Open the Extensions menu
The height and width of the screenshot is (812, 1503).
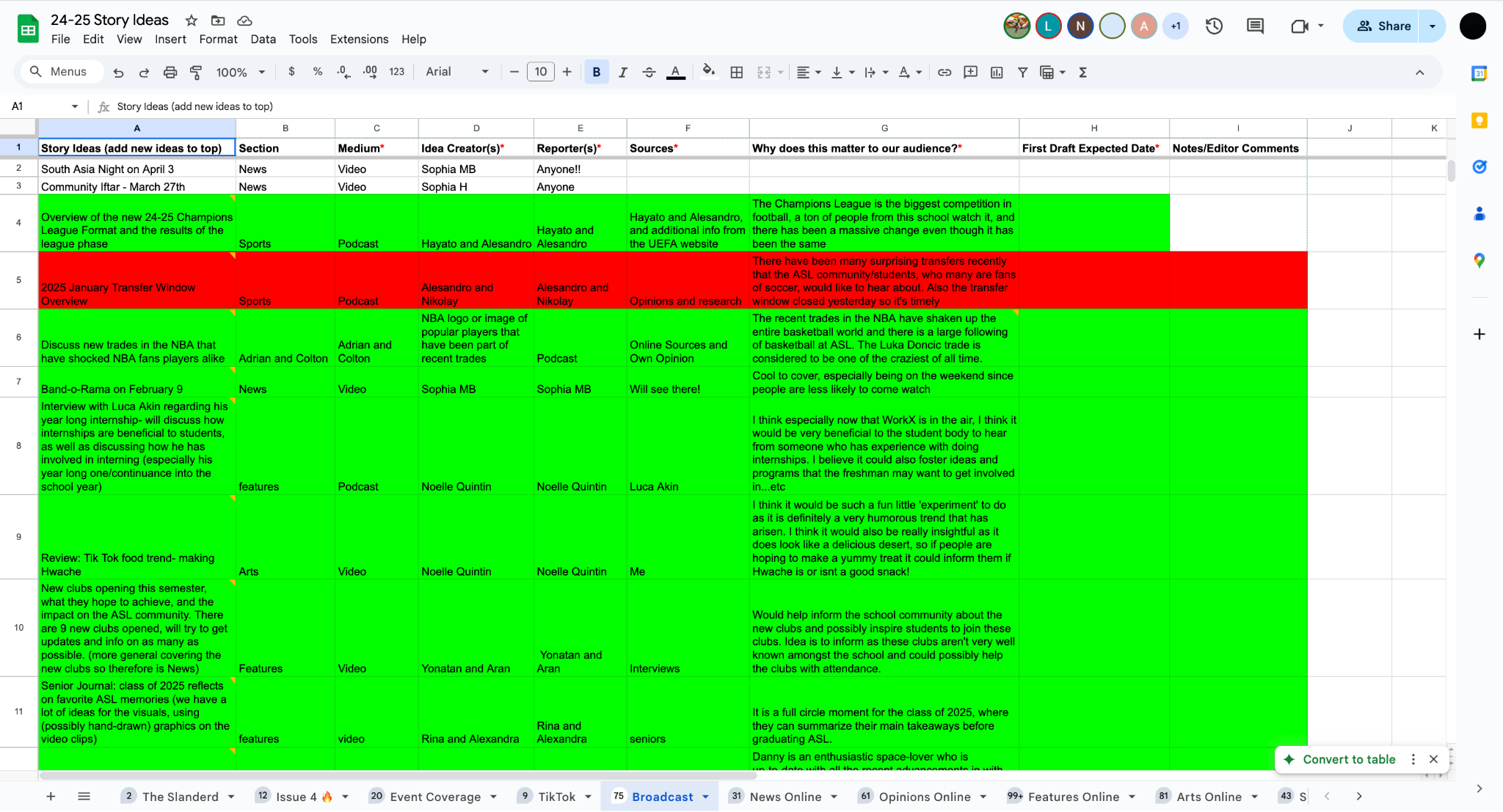[359, 39]
